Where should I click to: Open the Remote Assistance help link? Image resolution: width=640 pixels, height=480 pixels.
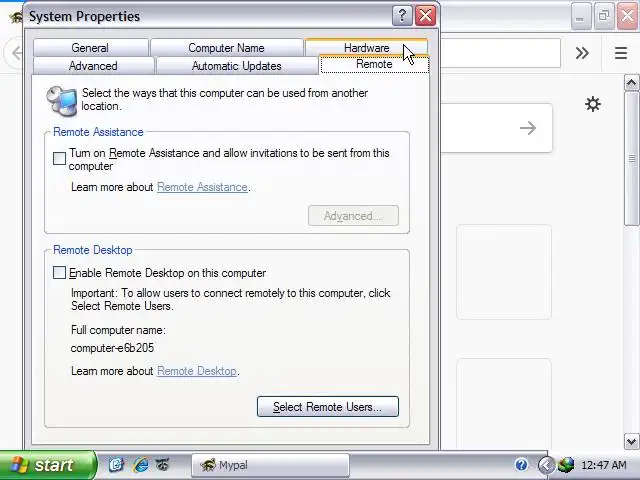click(202, 187)
